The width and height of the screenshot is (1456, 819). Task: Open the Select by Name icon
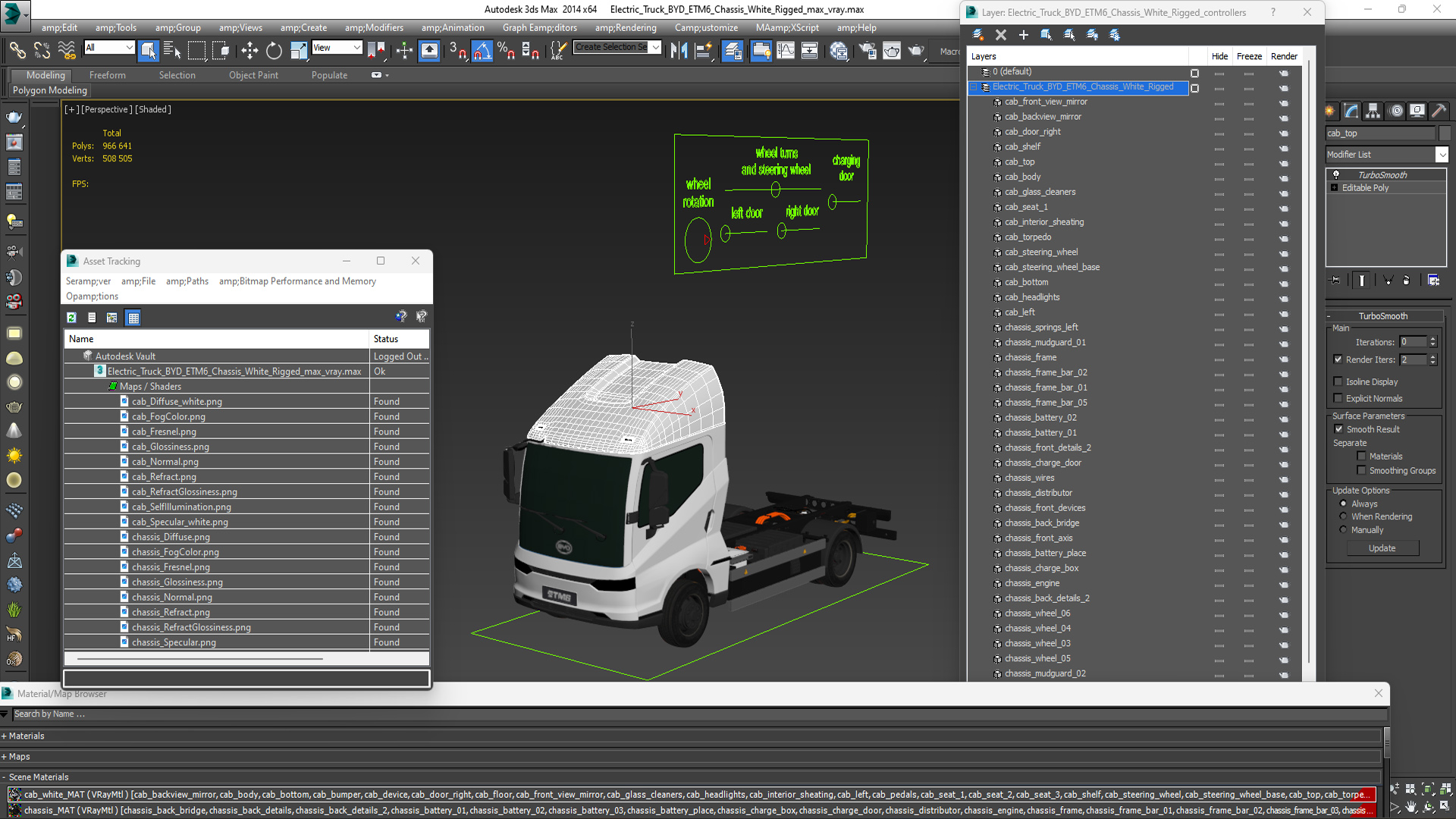click(172, 50)
